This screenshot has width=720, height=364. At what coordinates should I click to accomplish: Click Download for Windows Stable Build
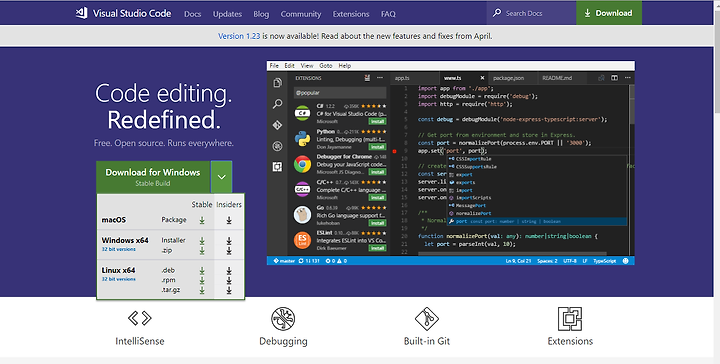coord(153,177)
